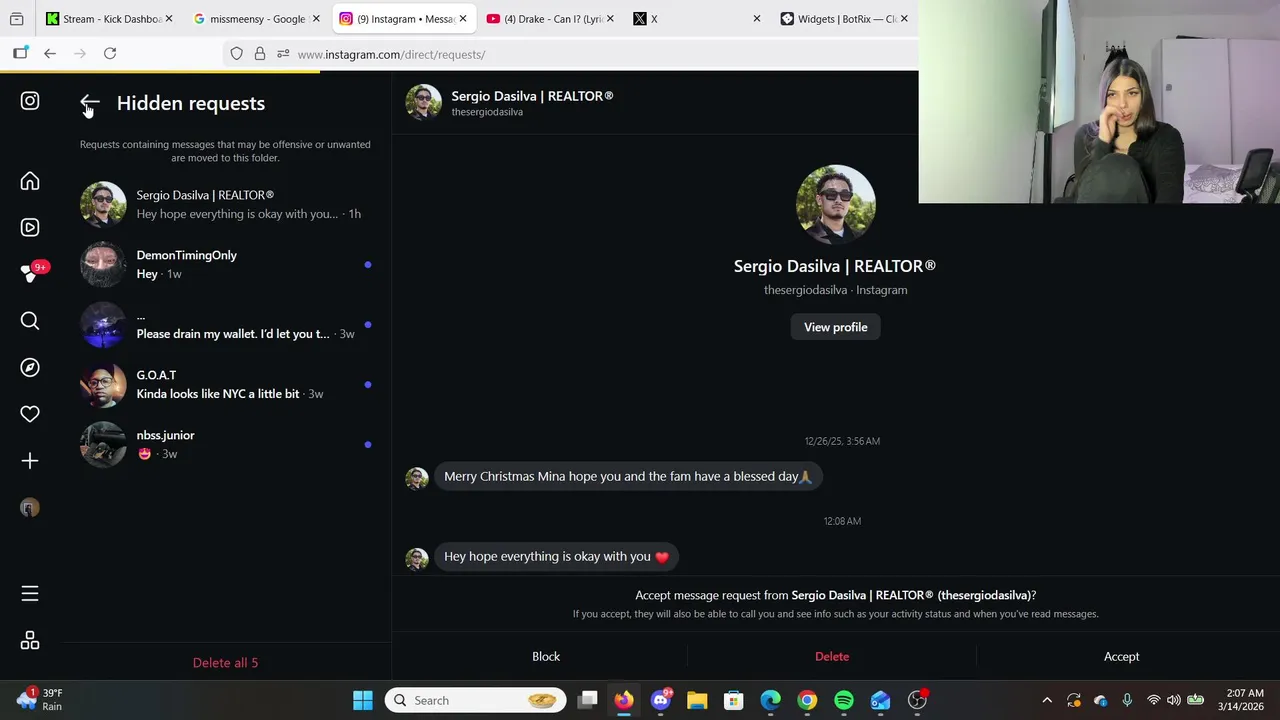The image size is (1280, 720).
Task: Open nbss.junior message request
Action: click(227, 444)
